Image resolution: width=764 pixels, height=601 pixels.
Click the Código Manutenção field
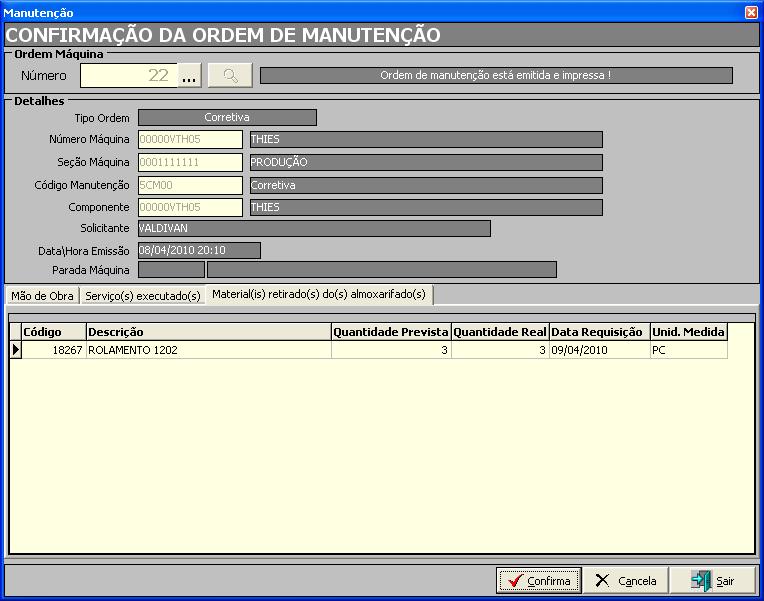point(190,185)
